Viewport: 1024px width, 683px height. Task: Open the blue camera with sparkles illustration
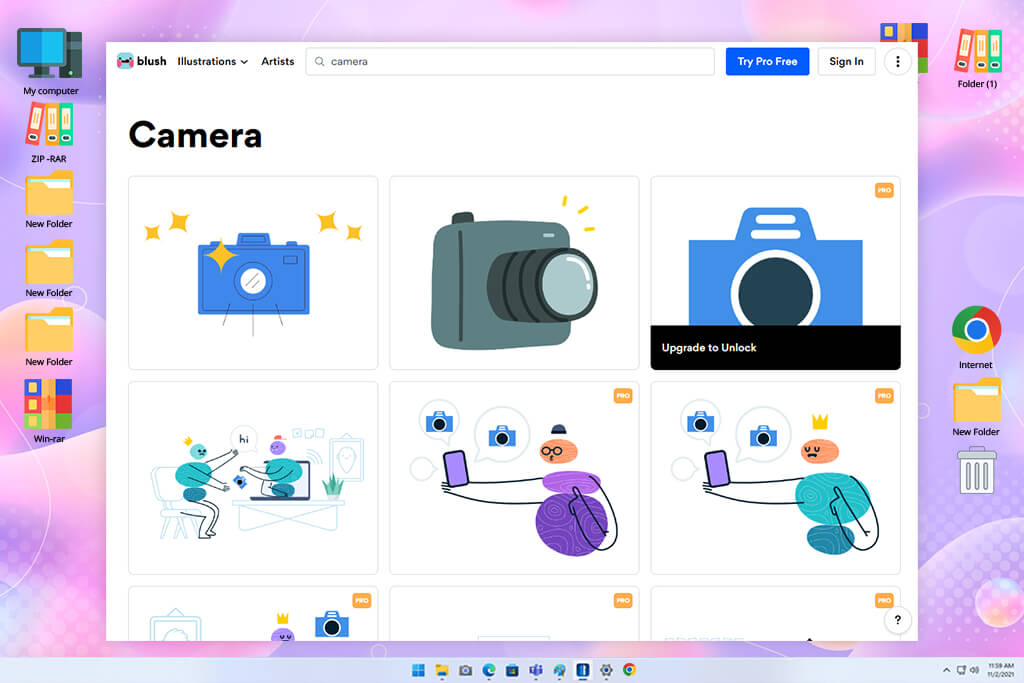(253, 272)
